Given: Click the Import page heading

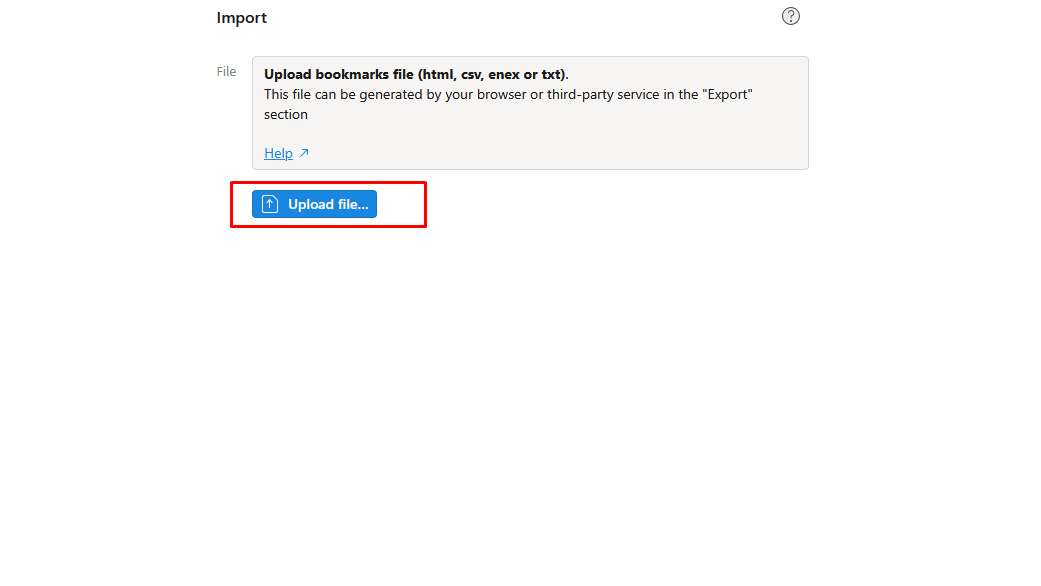Looking at the screenshot, I should point(240,17).
